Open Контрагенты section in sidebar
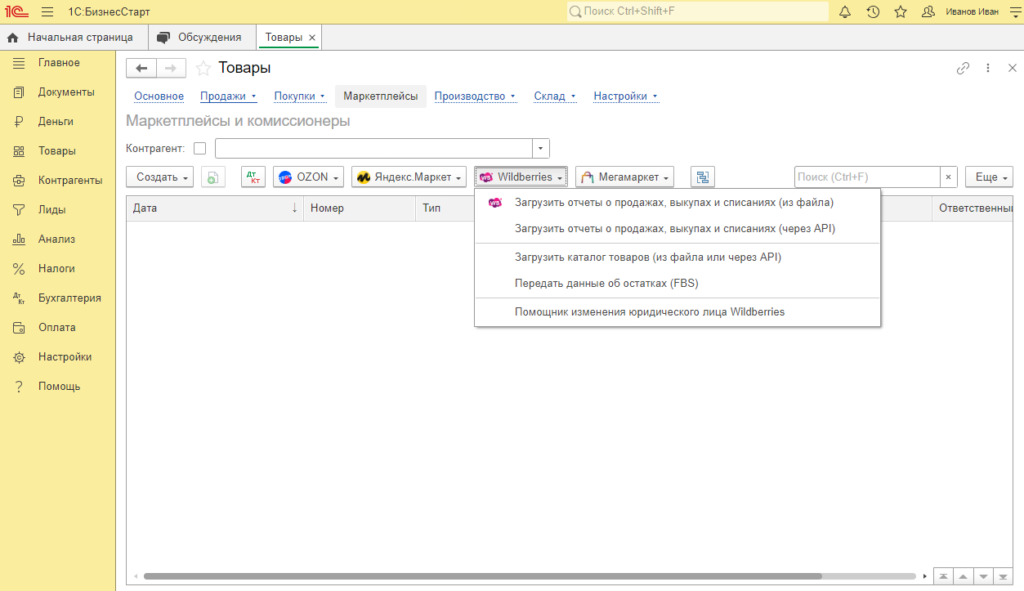Screen dimensions: 1024x591 point(70,180)
